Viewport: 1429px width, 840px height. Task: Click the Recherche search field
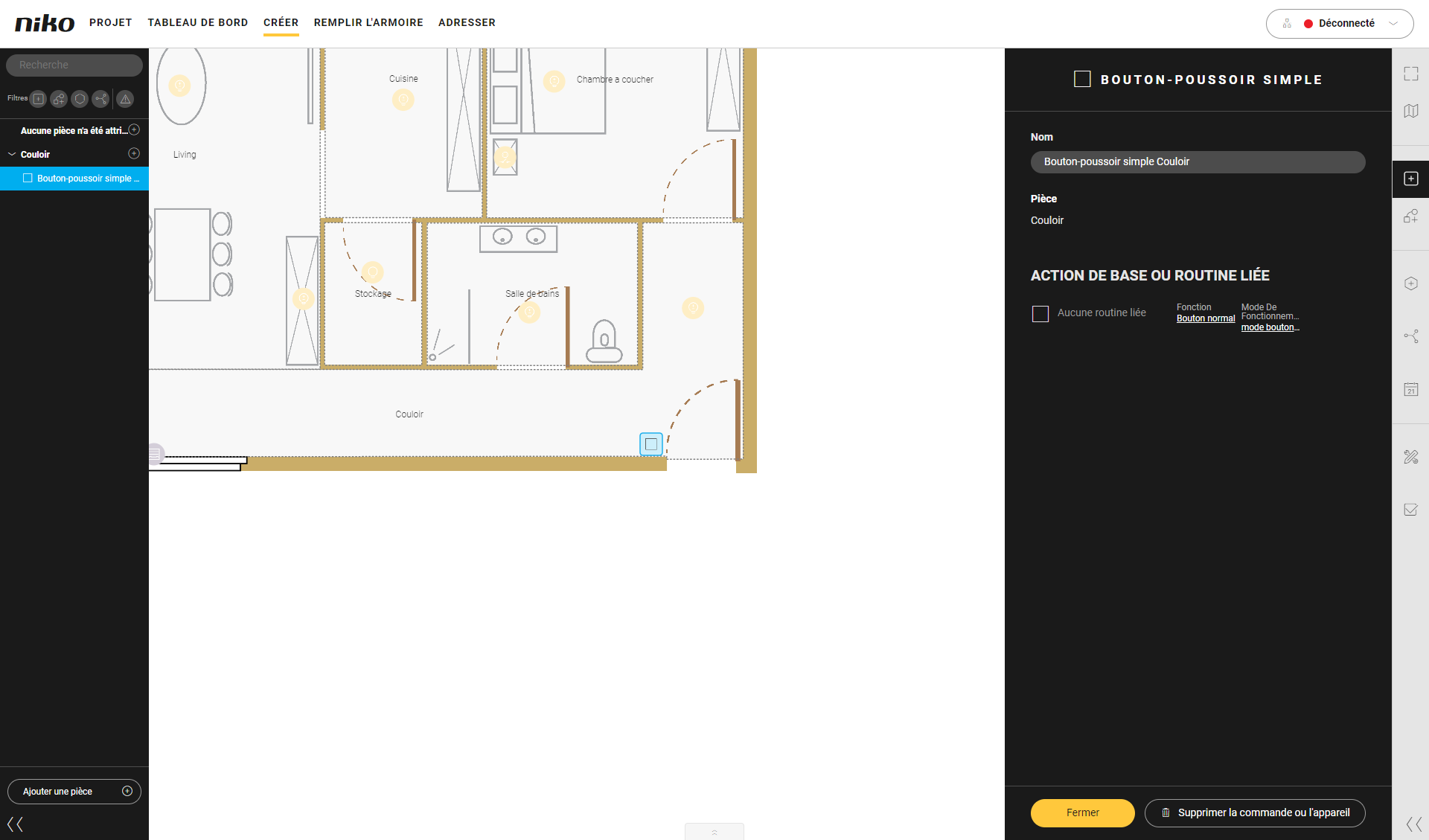(74, 65)
